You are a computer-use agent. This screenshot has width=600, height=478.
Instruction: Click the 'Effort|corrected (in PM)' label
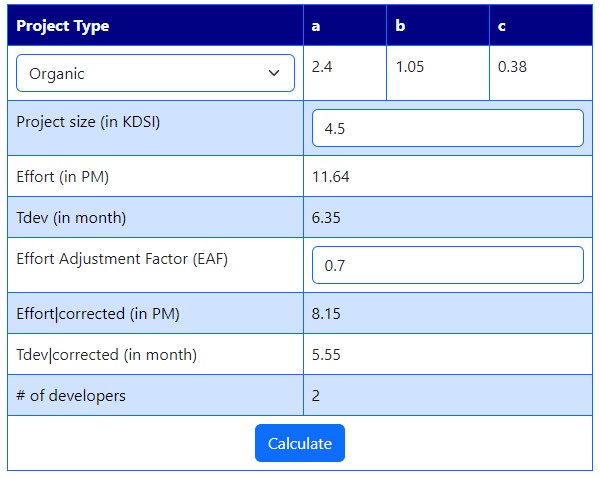click(x=98, y=314)
